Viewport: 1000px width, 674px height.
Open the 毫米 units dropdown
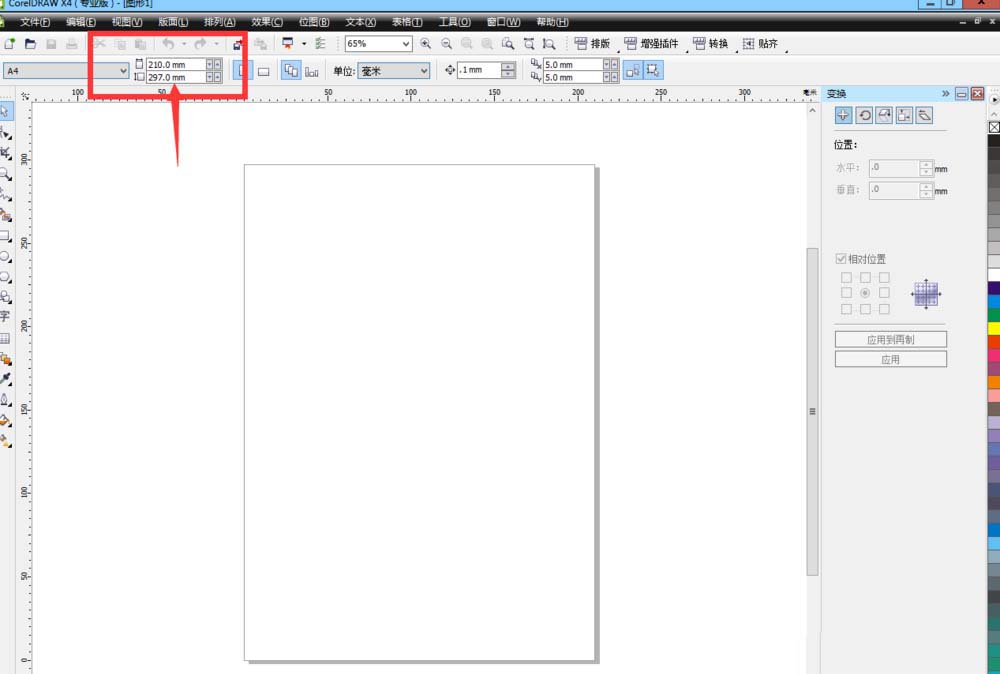point(423,71)
